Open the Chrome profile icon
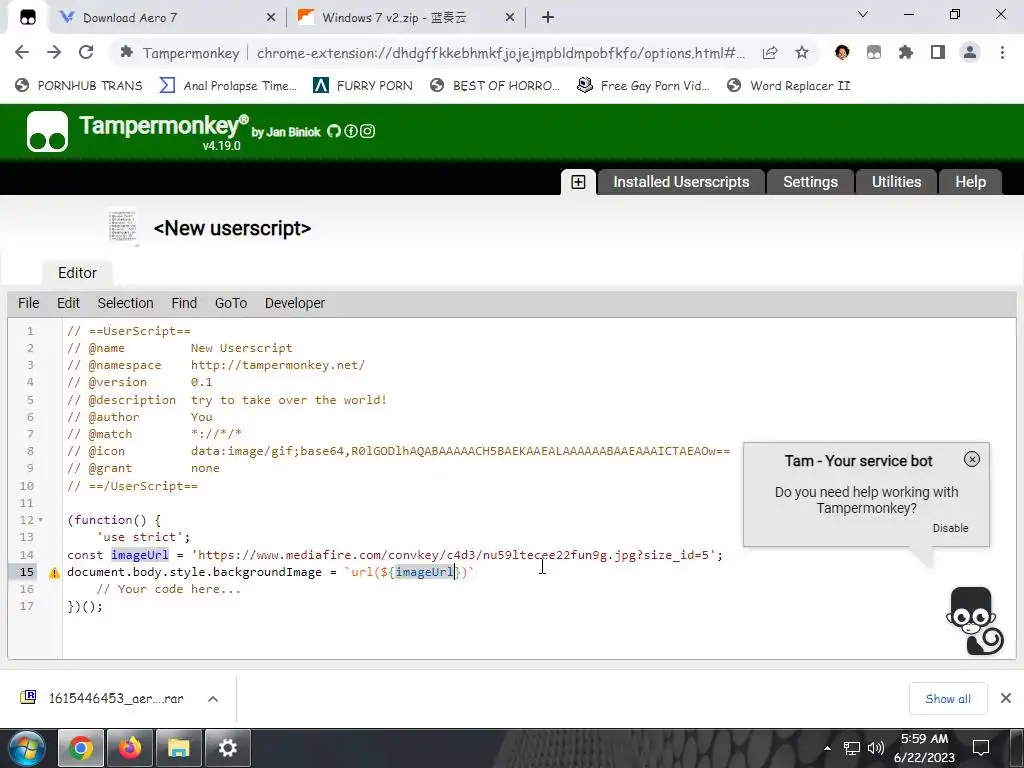Screen dimensions: 1024x768 [970, 52]
